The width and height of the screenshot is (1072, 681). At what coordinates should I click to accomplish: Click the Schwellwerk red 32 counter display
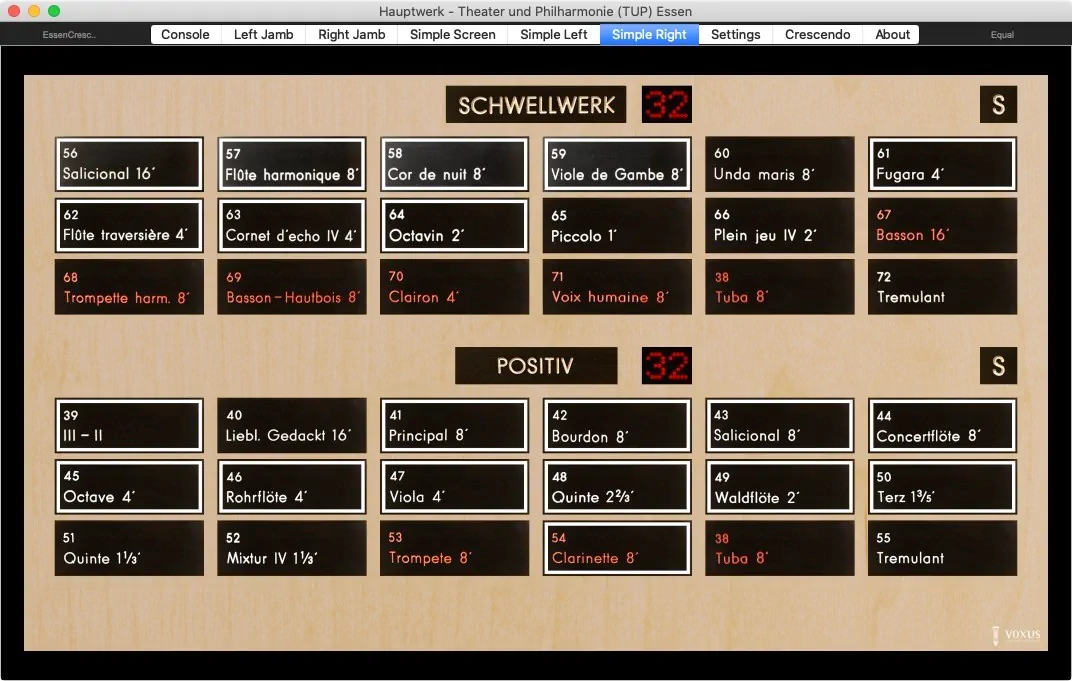pyautogui.click(x=666, y=105)
